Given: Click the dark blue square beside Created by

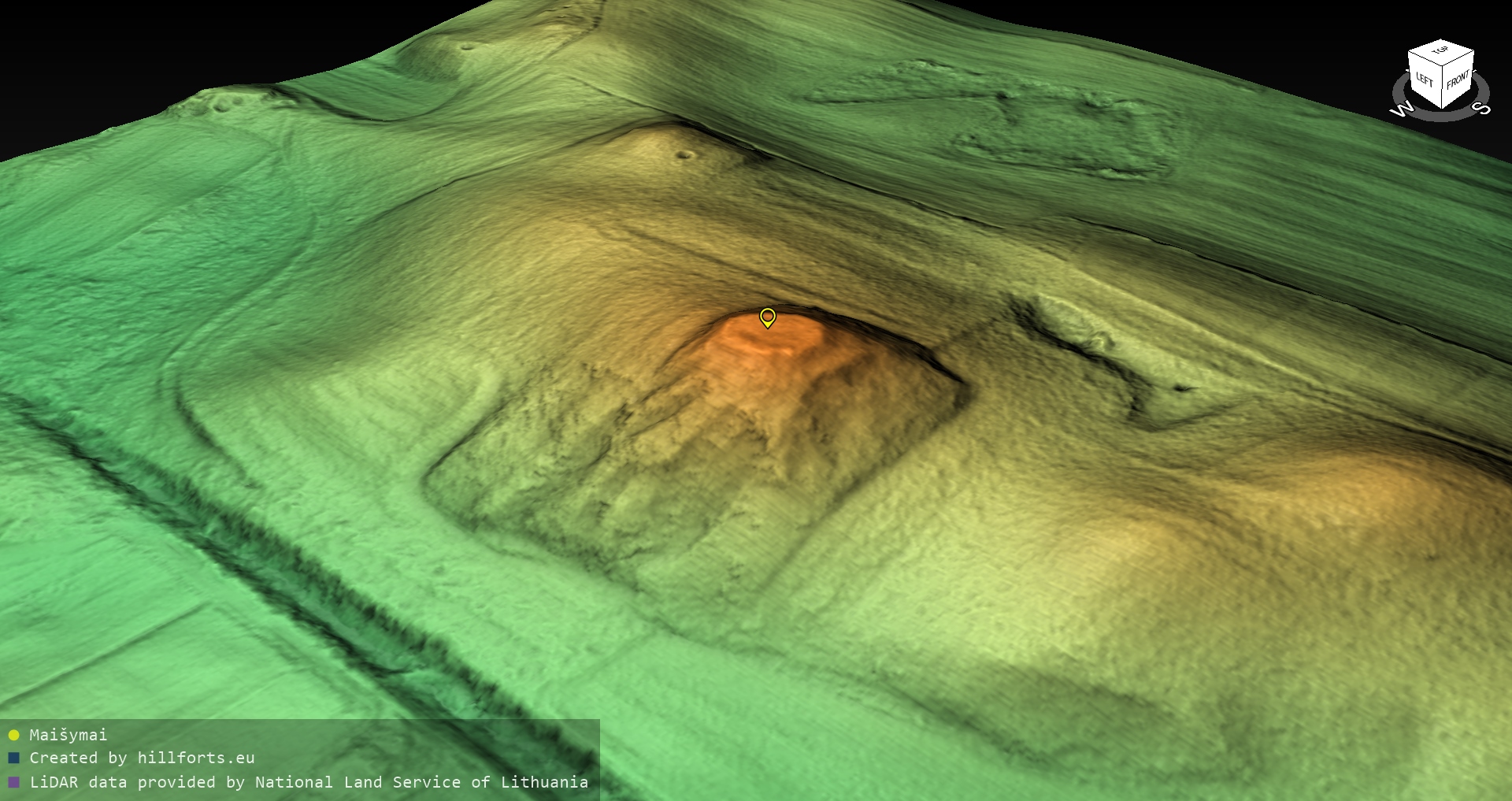Looking at the screenshot, I should pyautogui.click(x=13, y=758).
